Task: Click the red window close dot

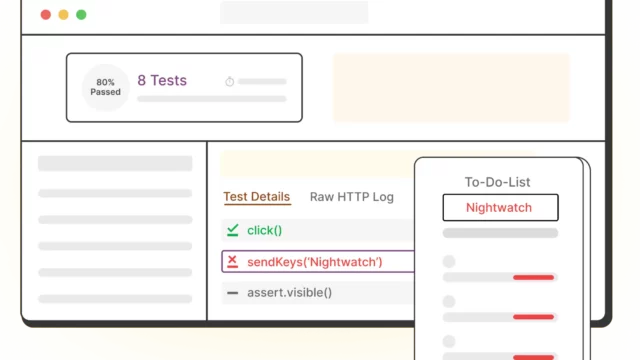Action: click(x=46, y=15)
